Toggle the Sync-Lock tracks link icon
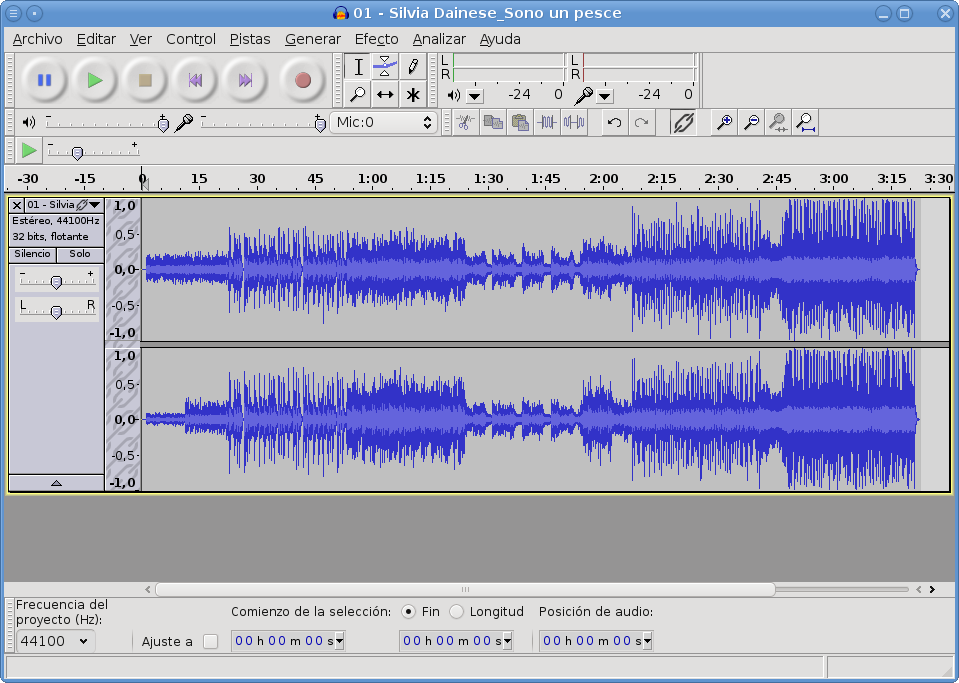959x683 pixels. (x=683, y=122)
